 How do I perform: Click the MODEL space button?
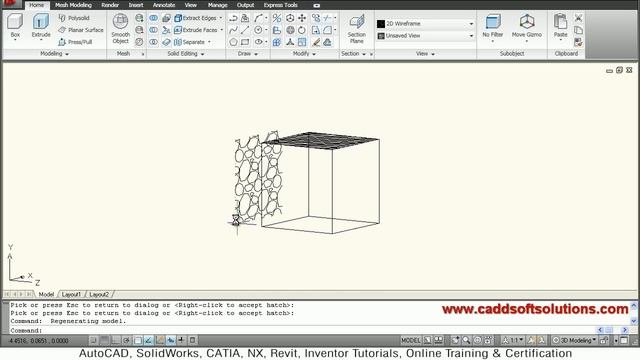pos(410,340)
